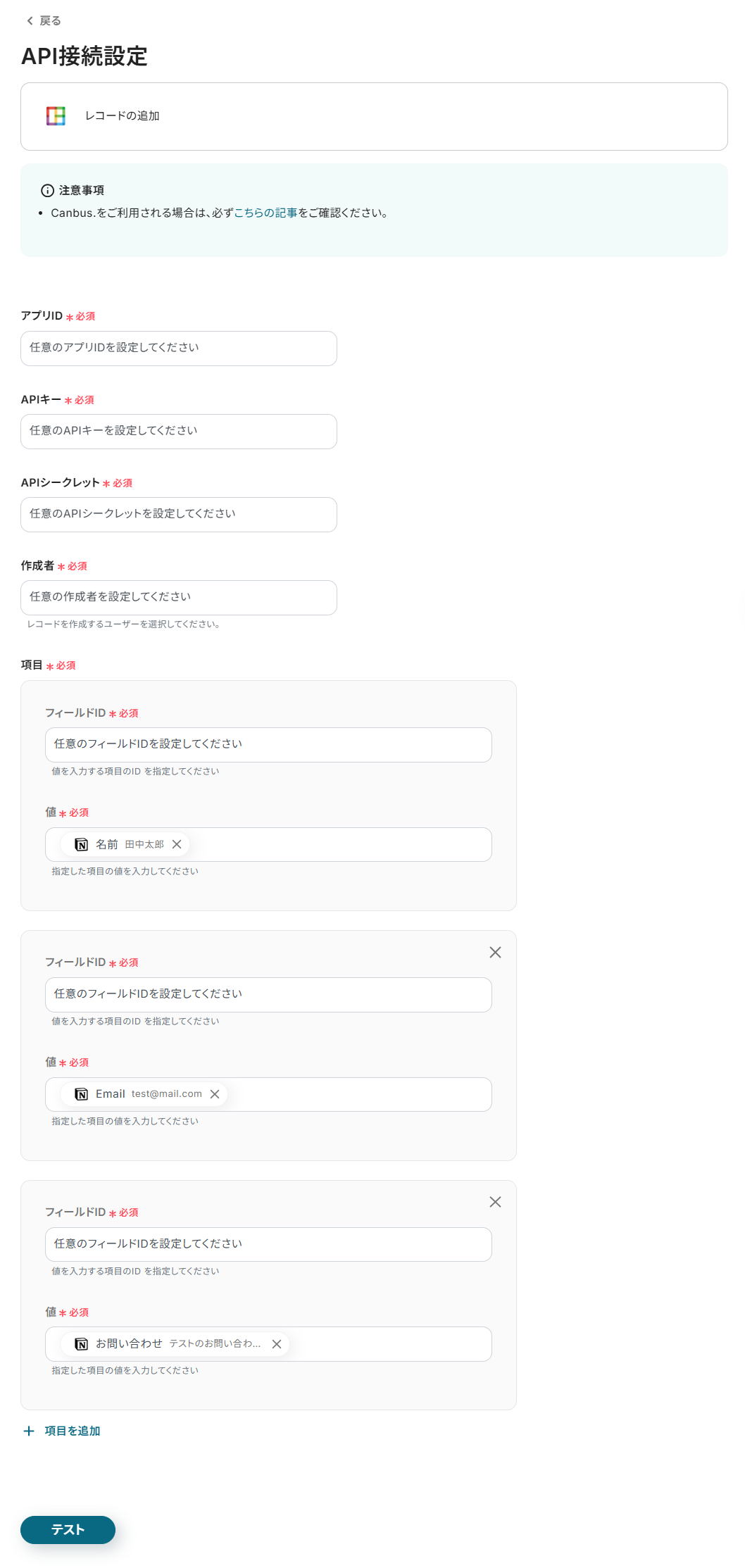Viewport: 745px width, 1568px height.
Task: Focus the APIキー input field
Action: (179, 432)
